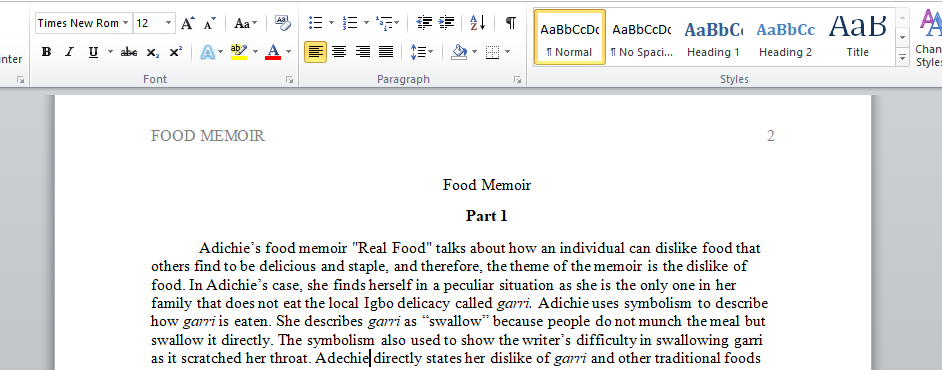942x370 pixels.
Task: Toggle subscript formatting
Action: point(153,52)
